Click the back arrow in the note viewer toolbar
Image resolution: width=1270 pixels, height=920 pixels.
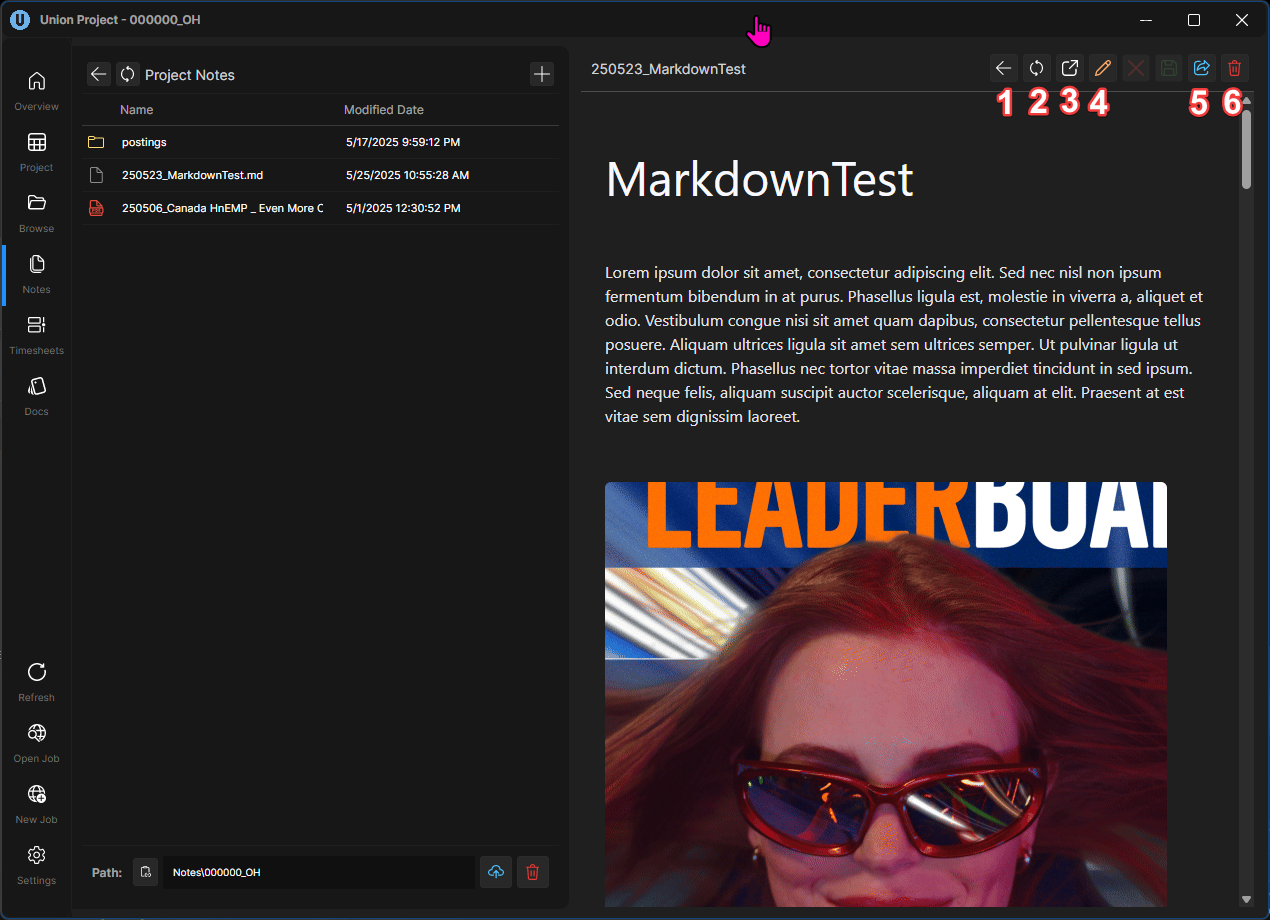pyautogui.click(x=1004, y=68)
